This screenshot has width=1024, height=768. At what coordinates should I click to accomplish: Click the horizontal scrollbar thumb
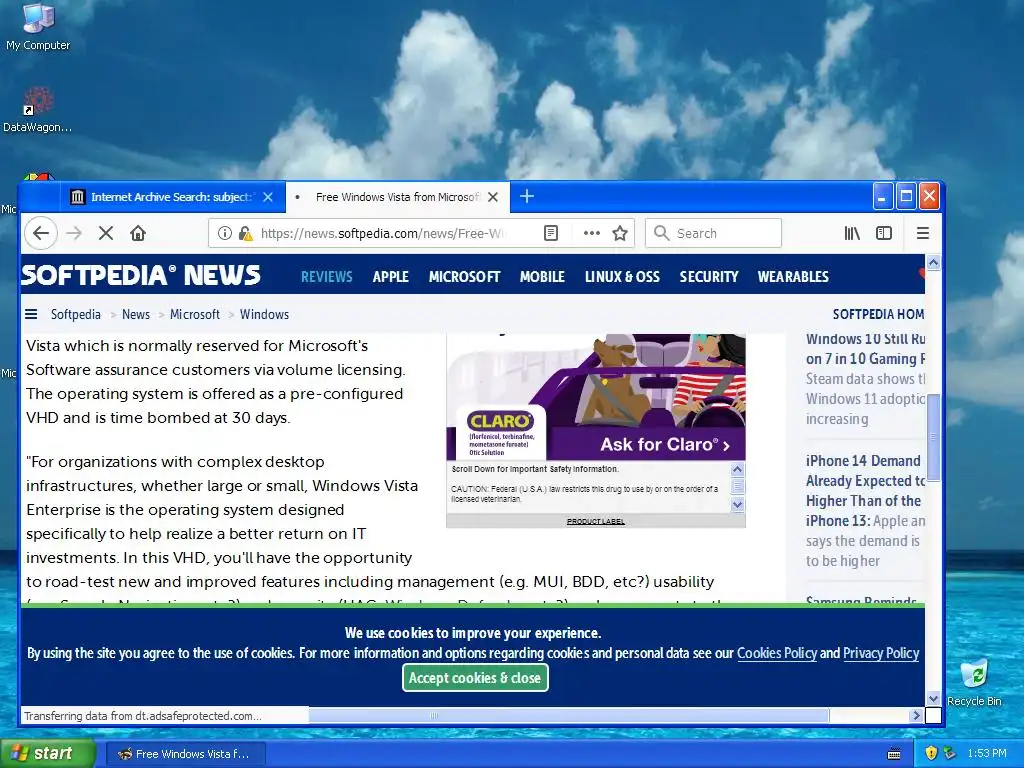(569, 716)
